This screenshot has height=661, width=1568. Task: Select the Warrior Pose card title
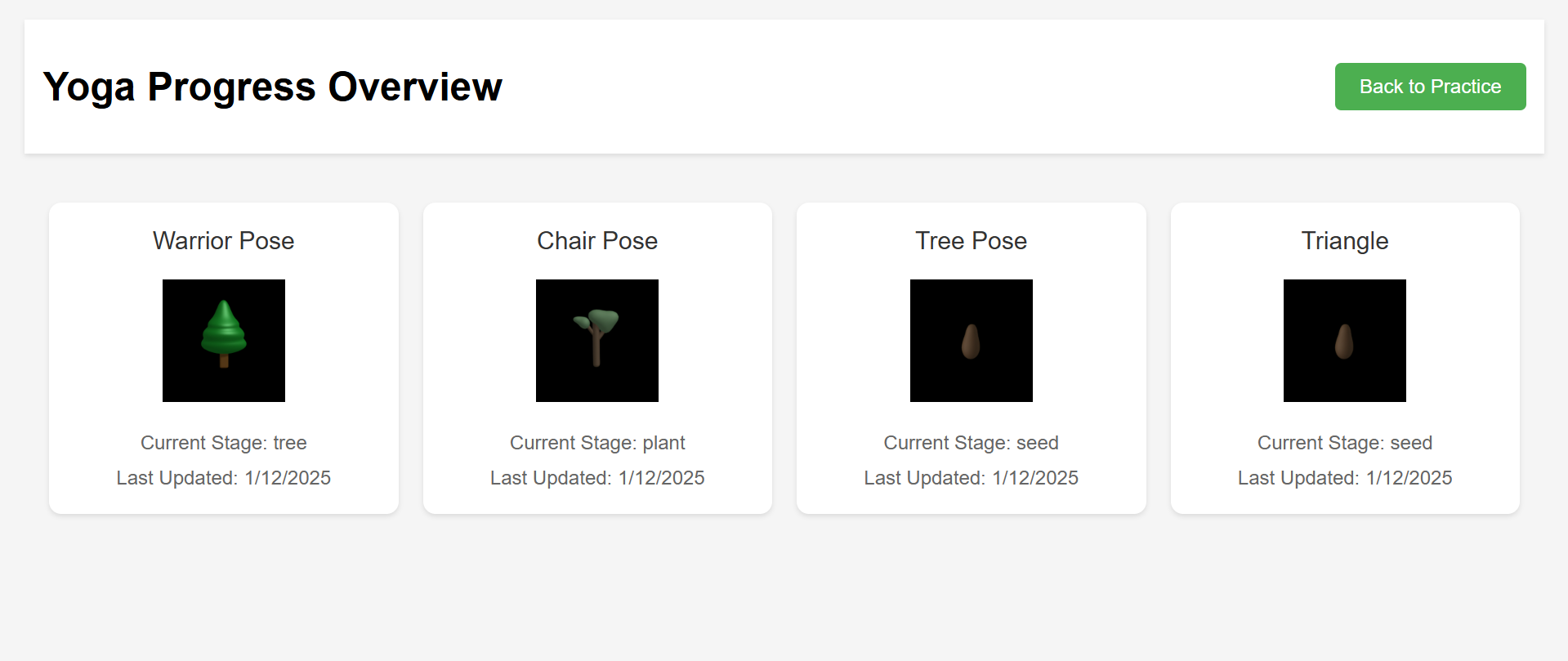pyautogui.click(x=223, y=241)
